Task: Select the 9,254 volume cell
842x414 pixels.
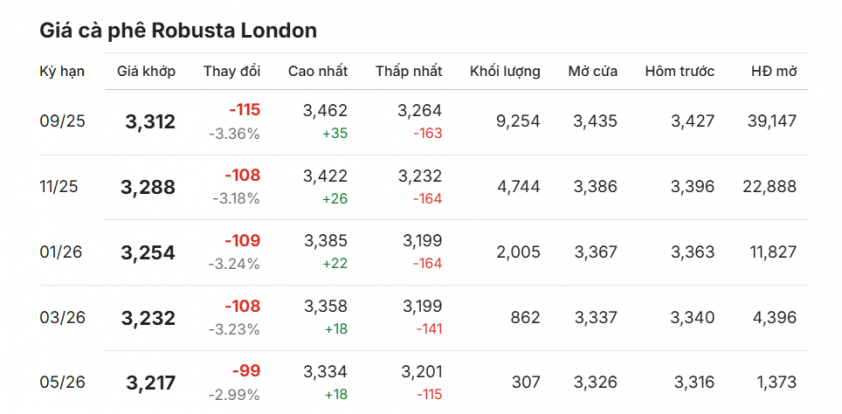Action: click(x=517, y=121)
